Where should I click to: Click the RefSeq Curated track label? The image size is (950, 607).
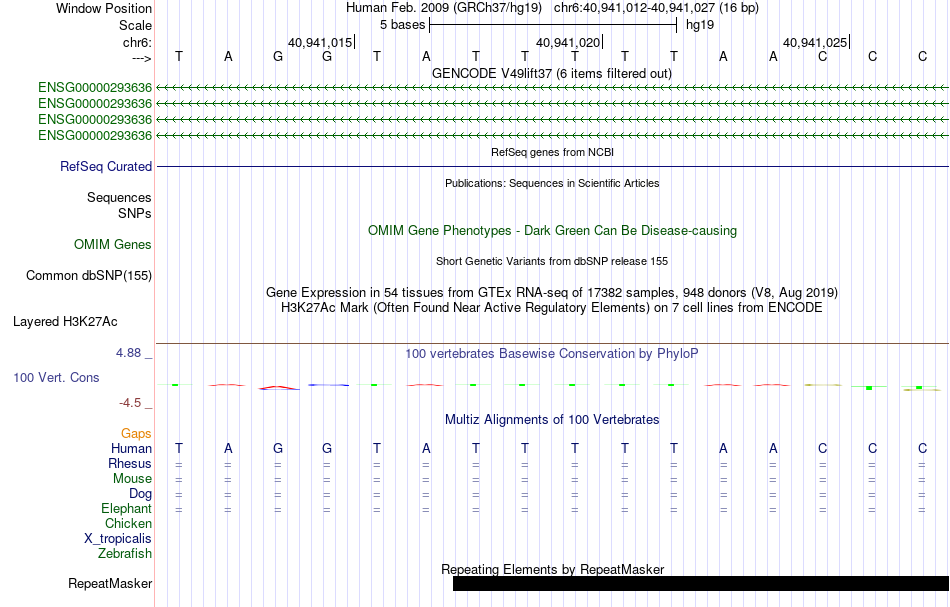coord(106,166)
